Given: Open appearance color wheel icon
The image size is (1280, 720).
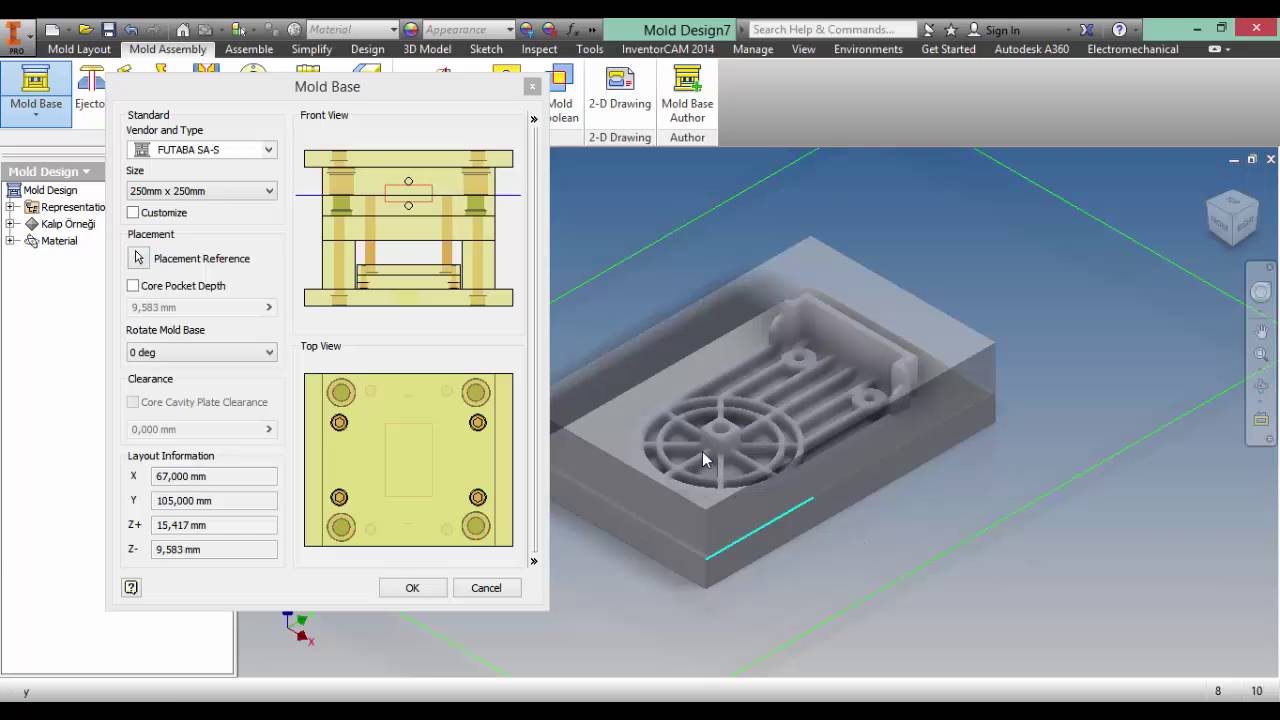Looking at the screenshot, I should coord(411,30).
